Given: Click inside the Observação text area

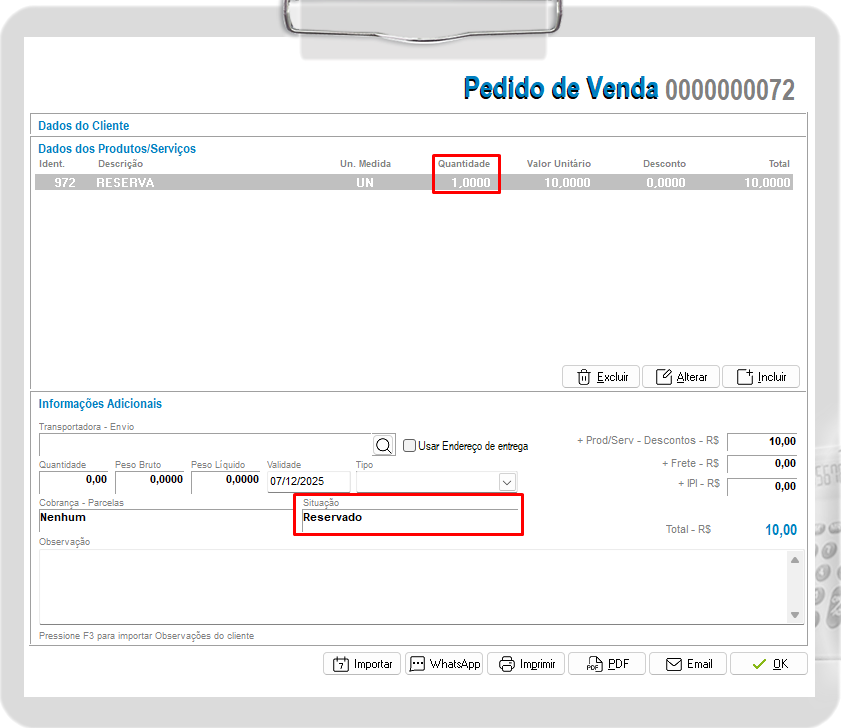Looking at the screenshot, I should pos(410,586).
